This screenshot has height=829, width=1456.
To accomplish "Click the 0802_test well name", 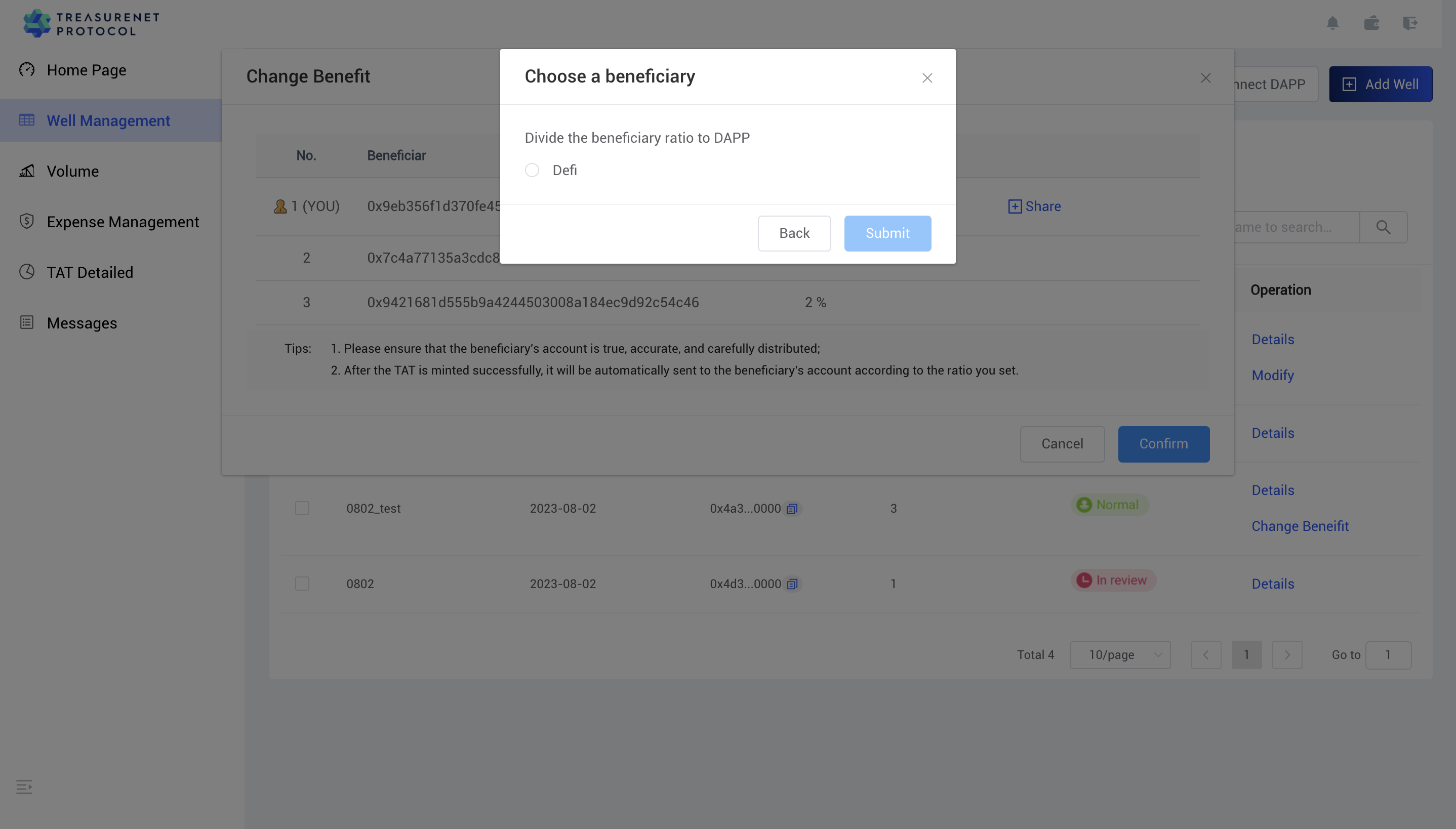I will pos(373,509).
